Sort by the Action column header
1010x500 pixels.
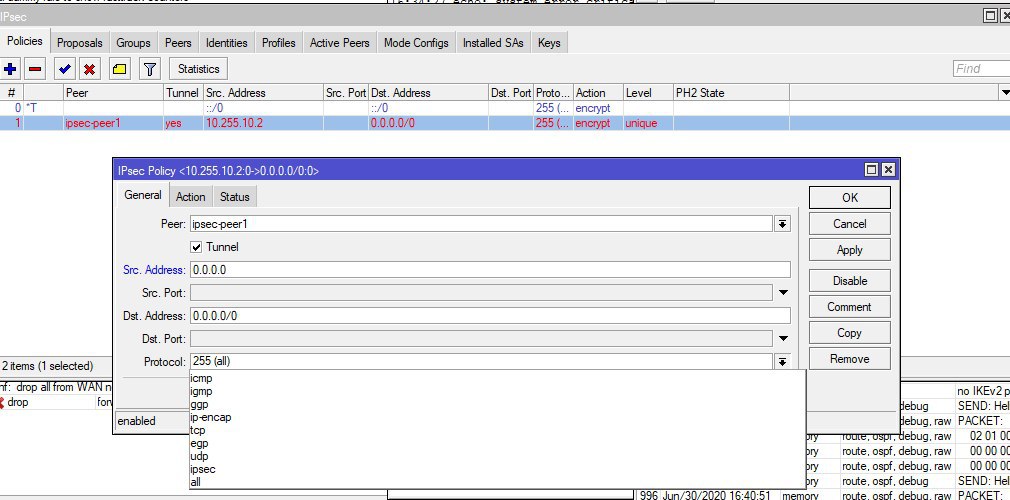pyautogui.click(x=598, y=93)
